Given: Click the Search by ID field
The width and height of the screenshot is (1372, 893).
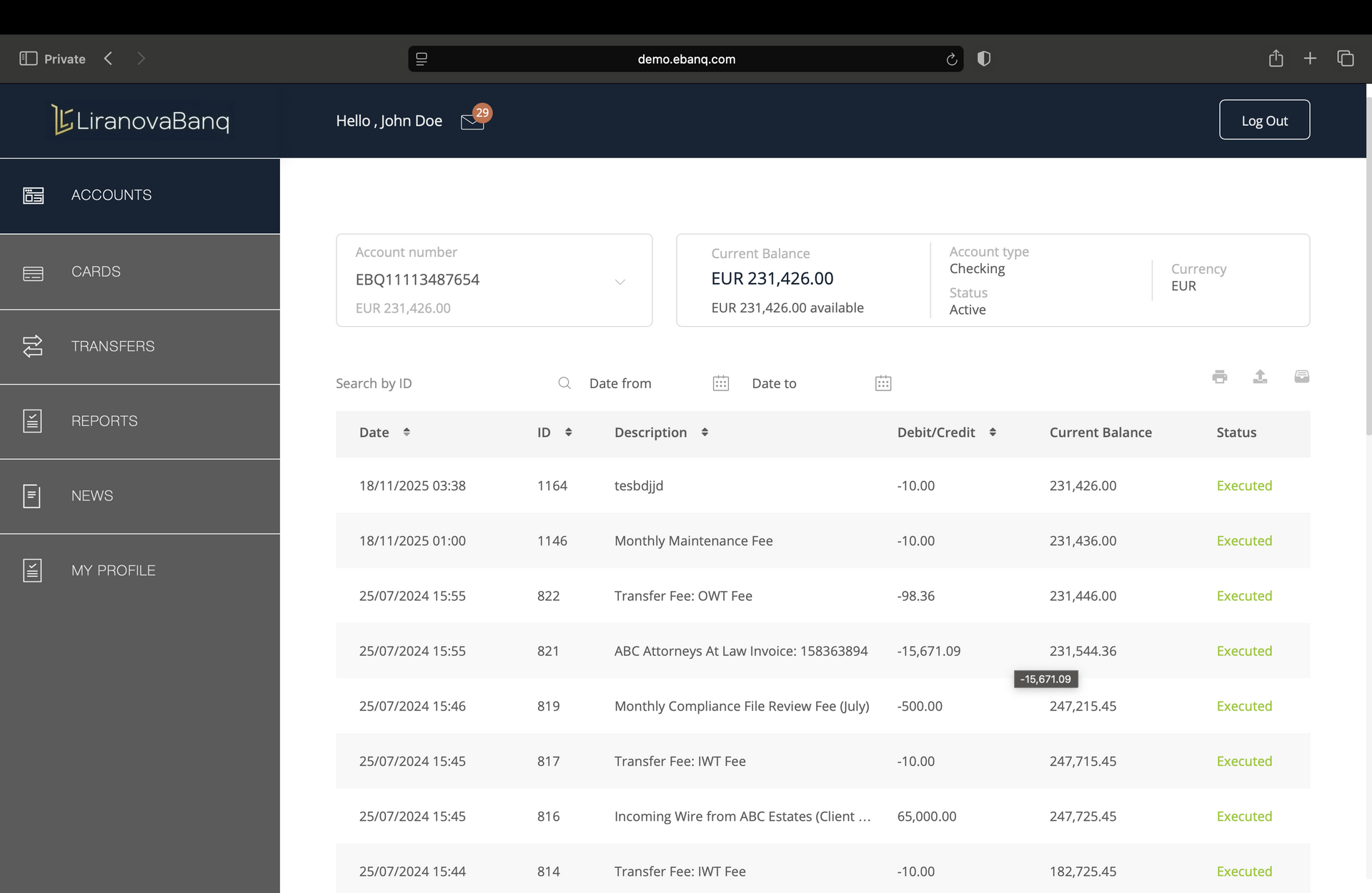Looking at the screenshot, I should (x=443, y=383).
